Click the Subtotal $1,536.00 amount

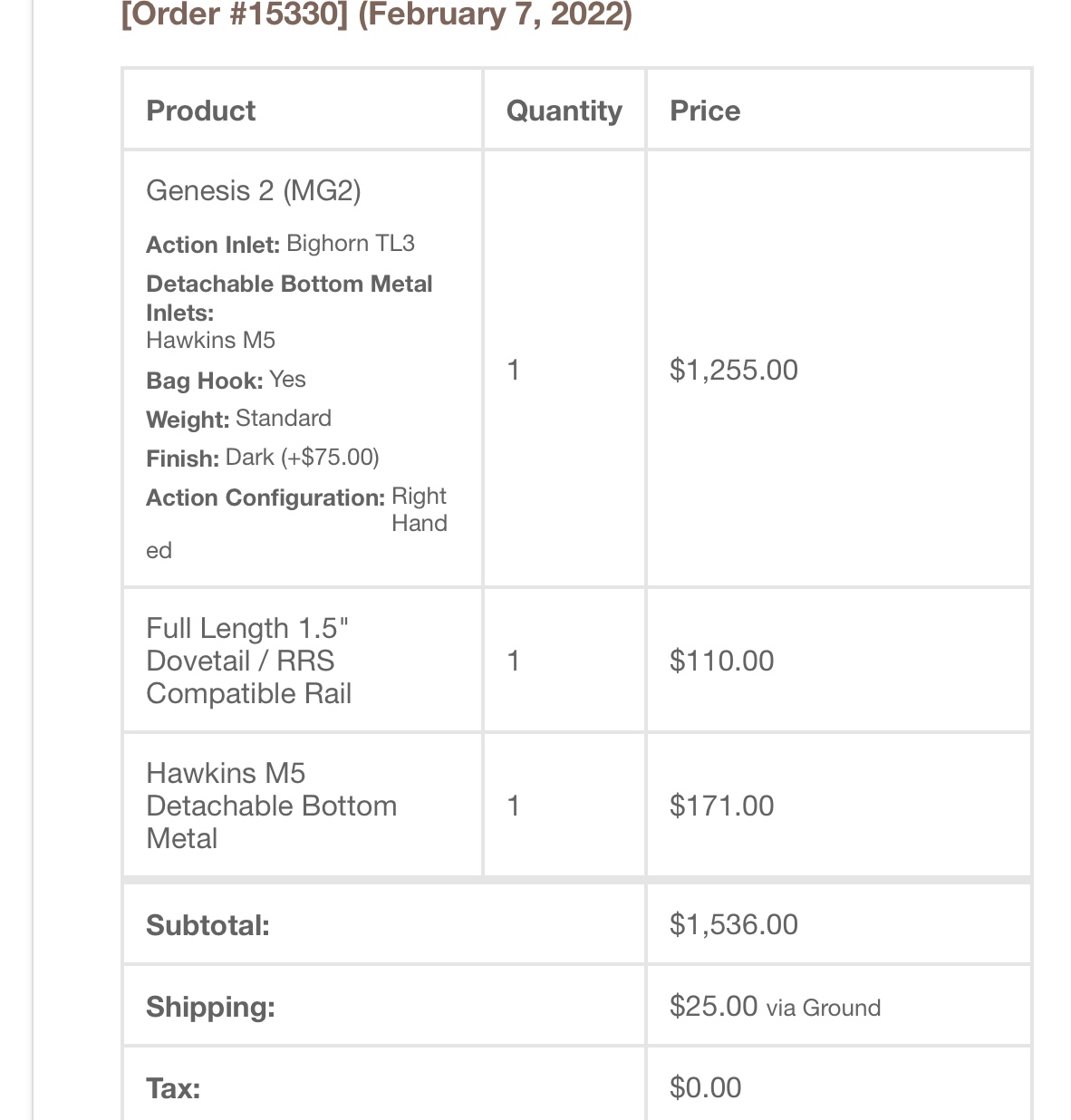[x=734, y=924]
